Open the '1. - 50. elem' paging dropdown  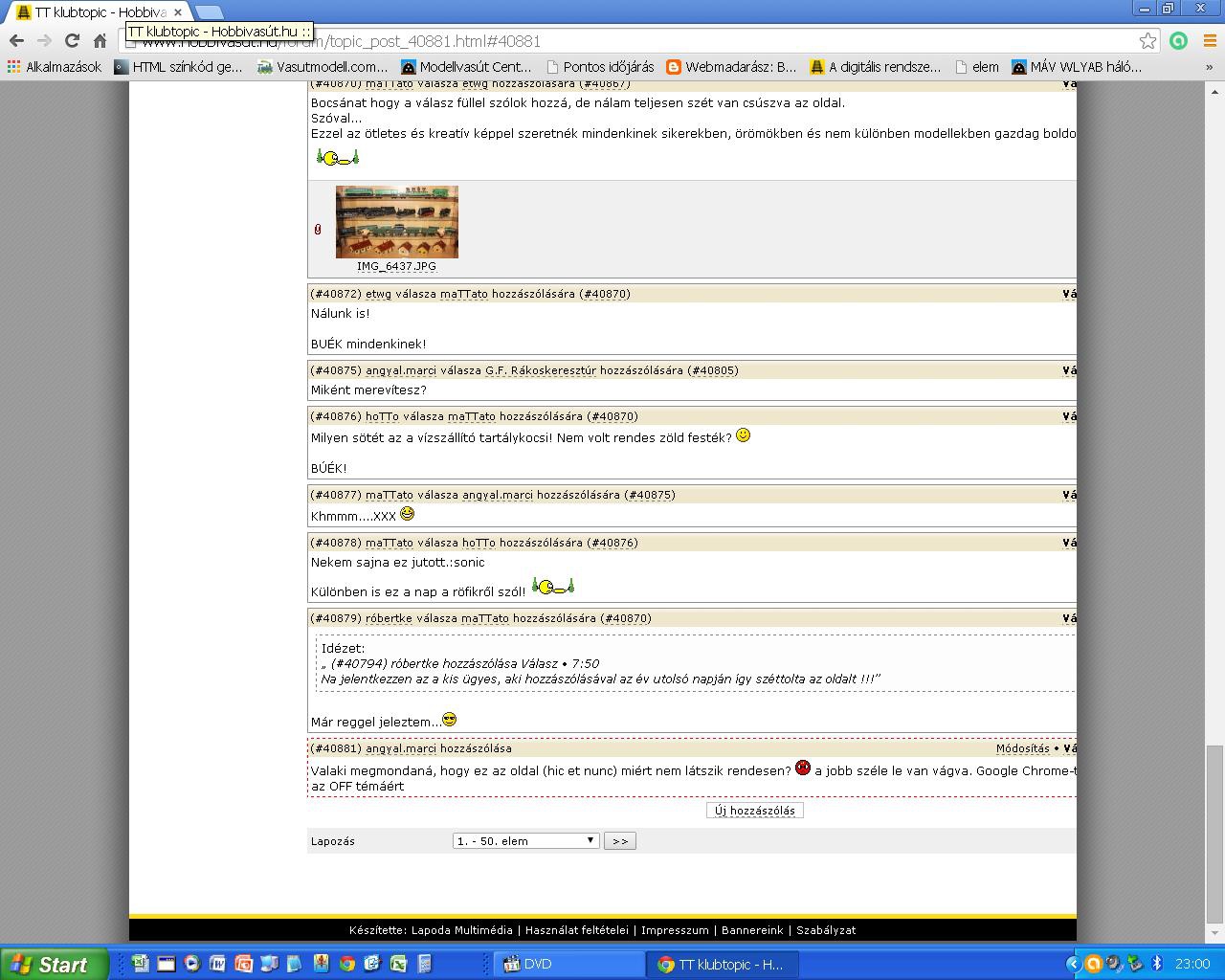point(525,840)
